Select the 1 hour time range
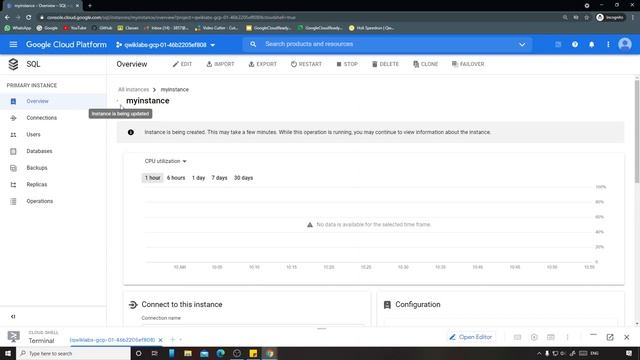Screen dimensions: 640x360 (x=152, y=178)
